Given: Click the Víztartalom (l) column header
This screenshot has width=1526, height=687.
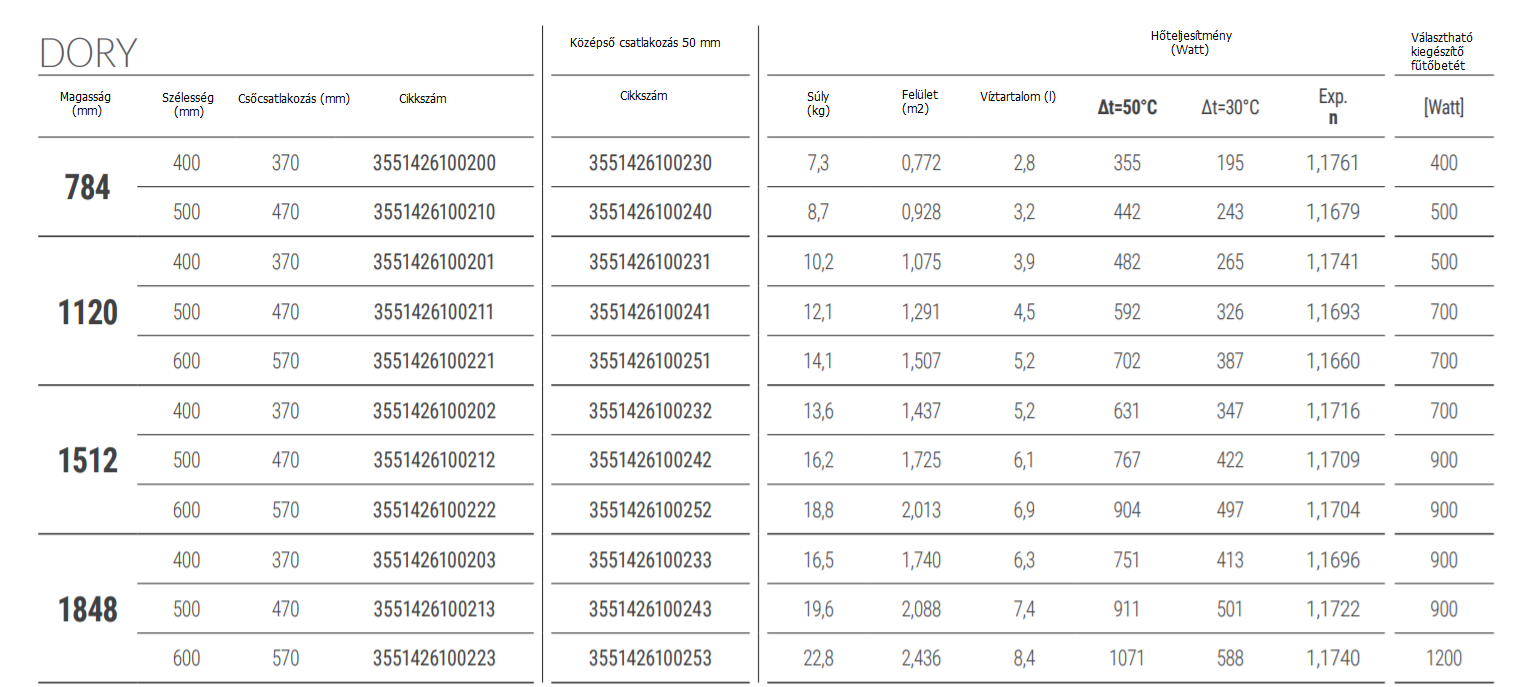Looking at the screenshot, I should 1018,97.
